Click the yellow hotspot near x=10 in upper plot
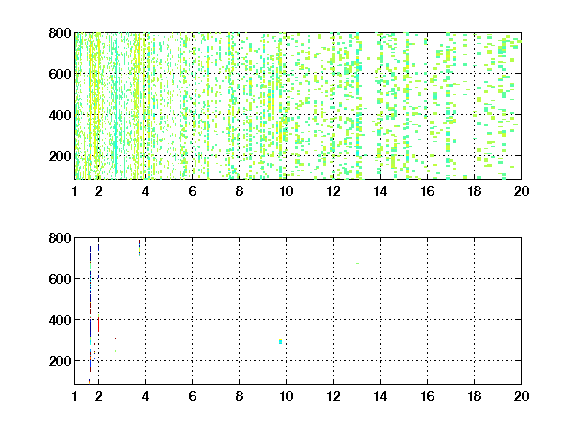 281,137
